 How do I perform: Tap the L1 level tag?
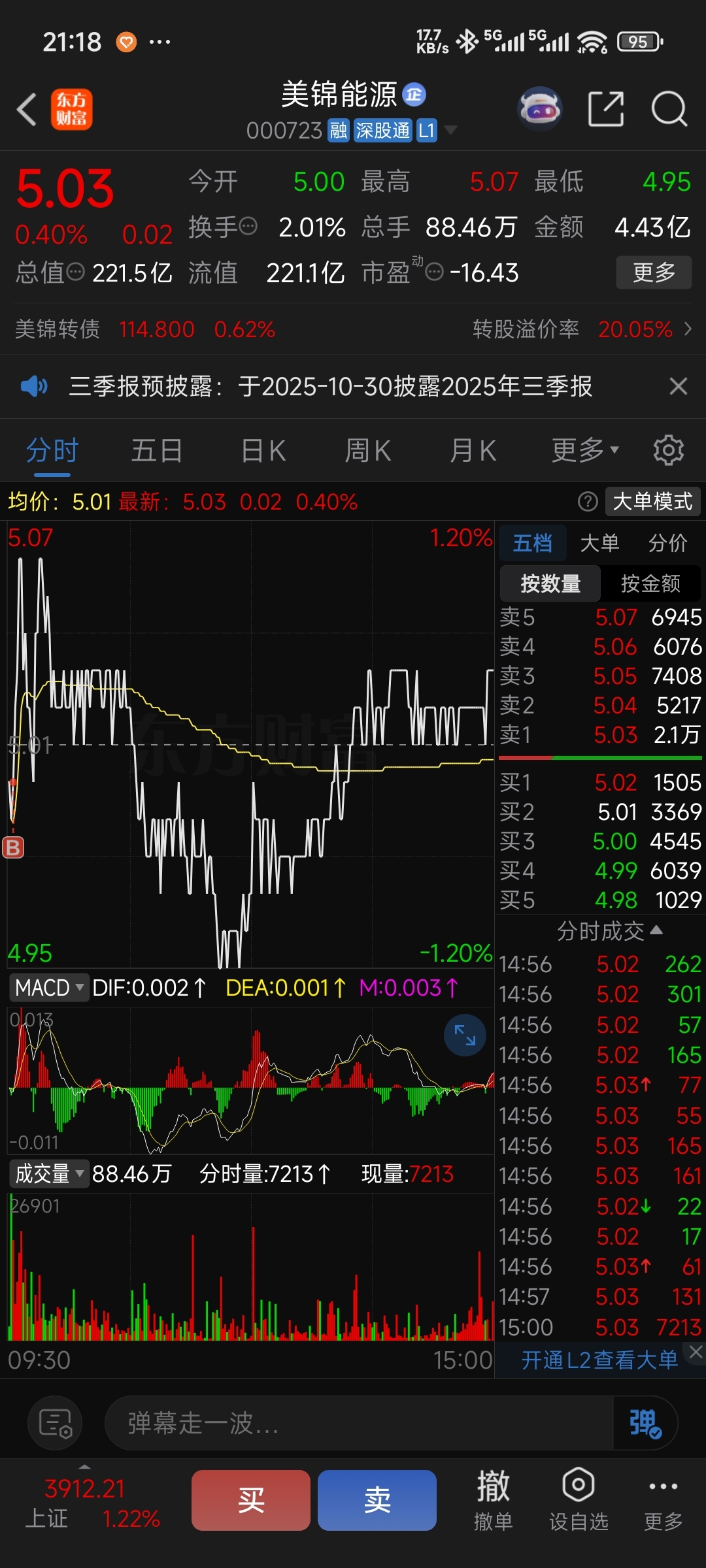click(x=427, y=131)
